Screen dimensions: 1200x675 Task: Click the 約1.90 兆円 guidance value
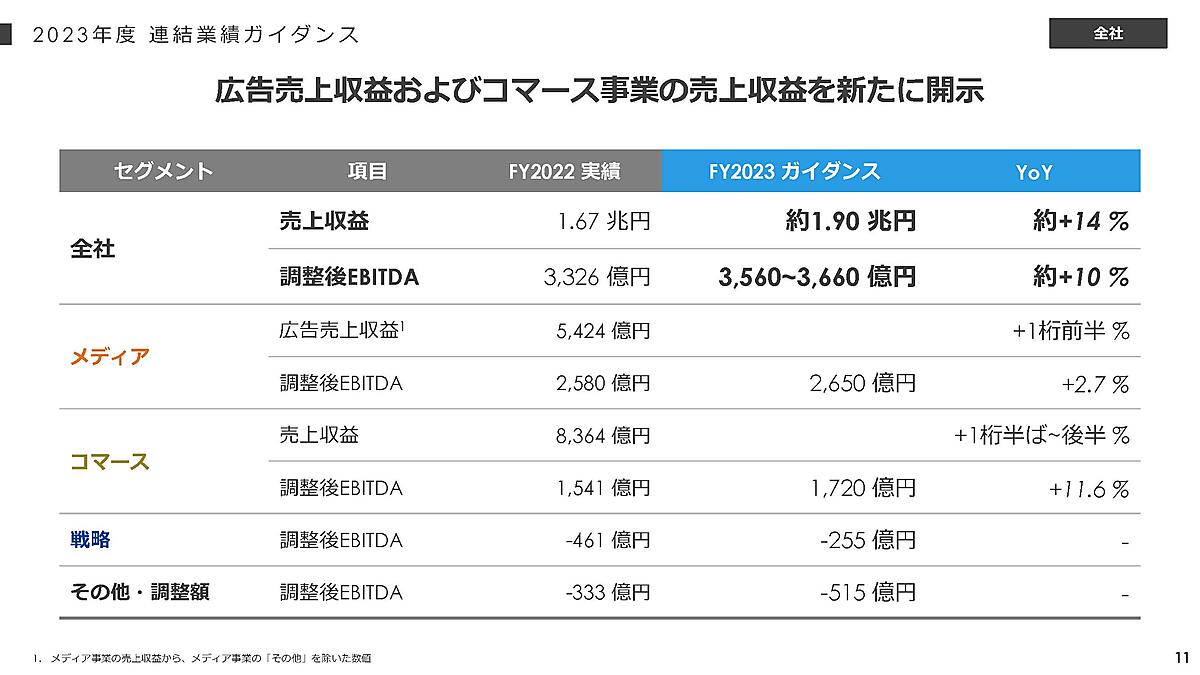(x=850, y=222)
